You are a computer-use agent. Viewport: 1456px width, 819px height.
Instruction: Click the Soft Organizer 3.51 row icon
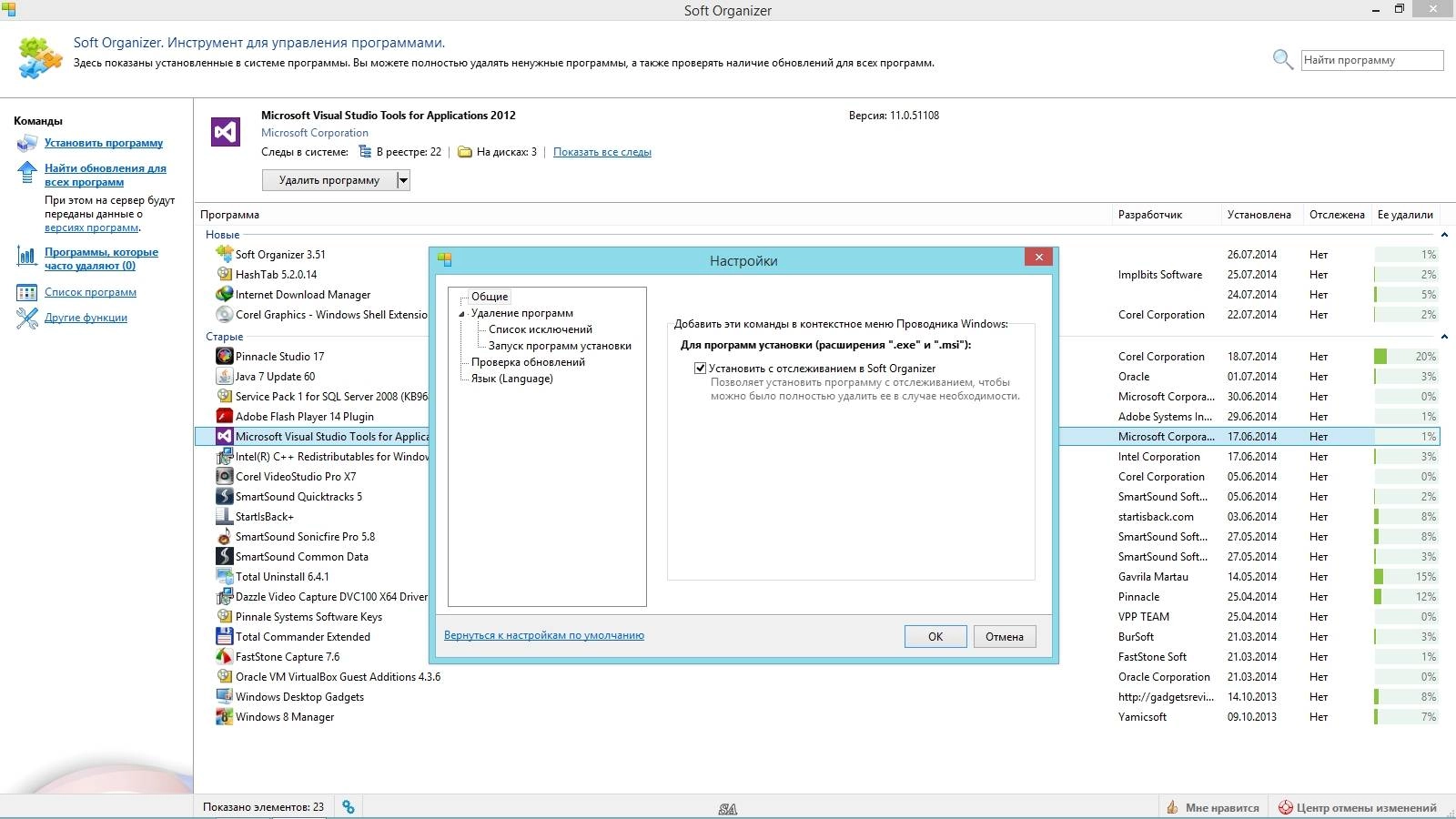(x=224, y=254)
